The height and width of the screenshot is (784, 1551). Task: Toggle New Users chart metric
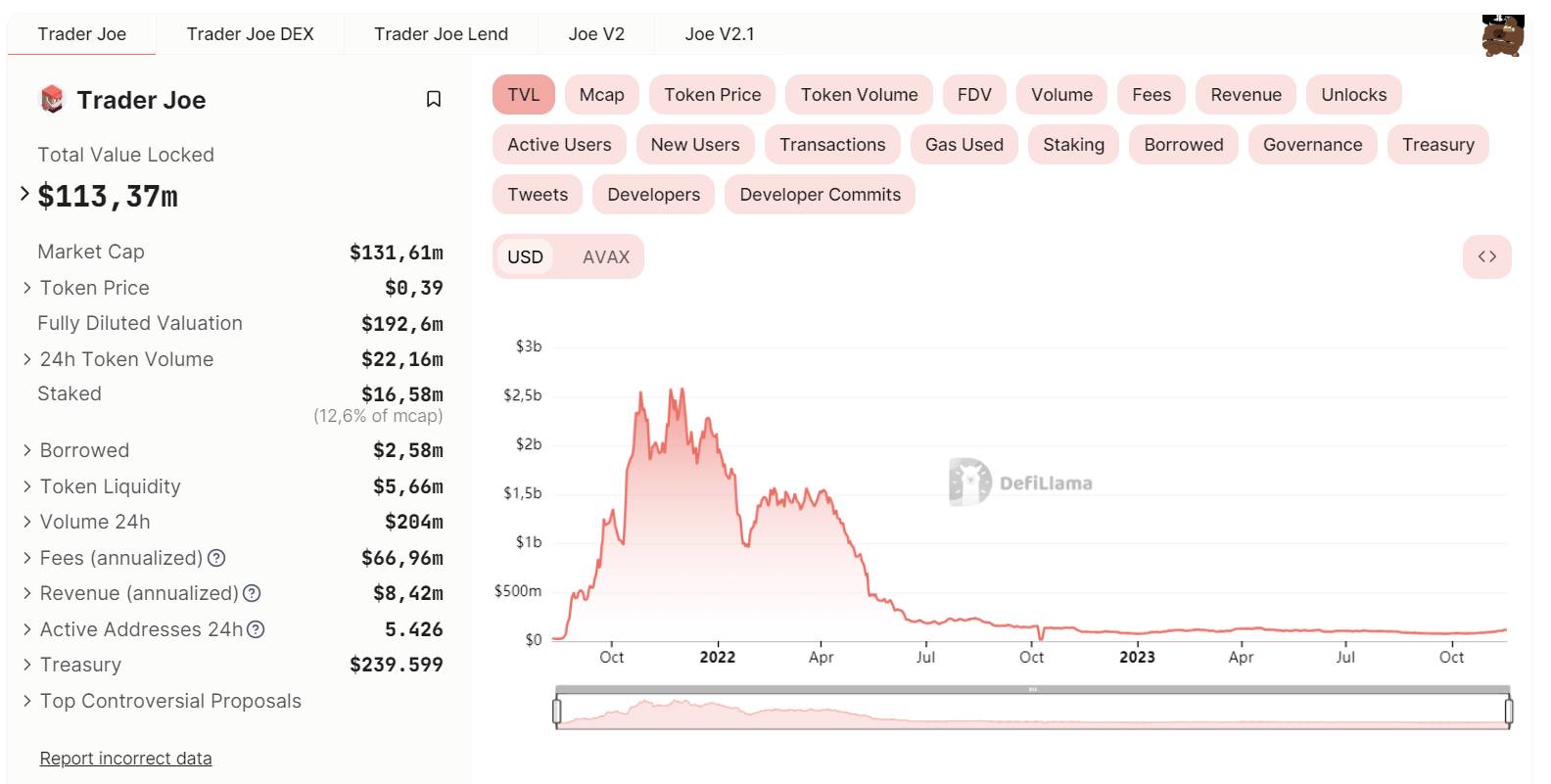pyautogui.click(x=695, y=145)
